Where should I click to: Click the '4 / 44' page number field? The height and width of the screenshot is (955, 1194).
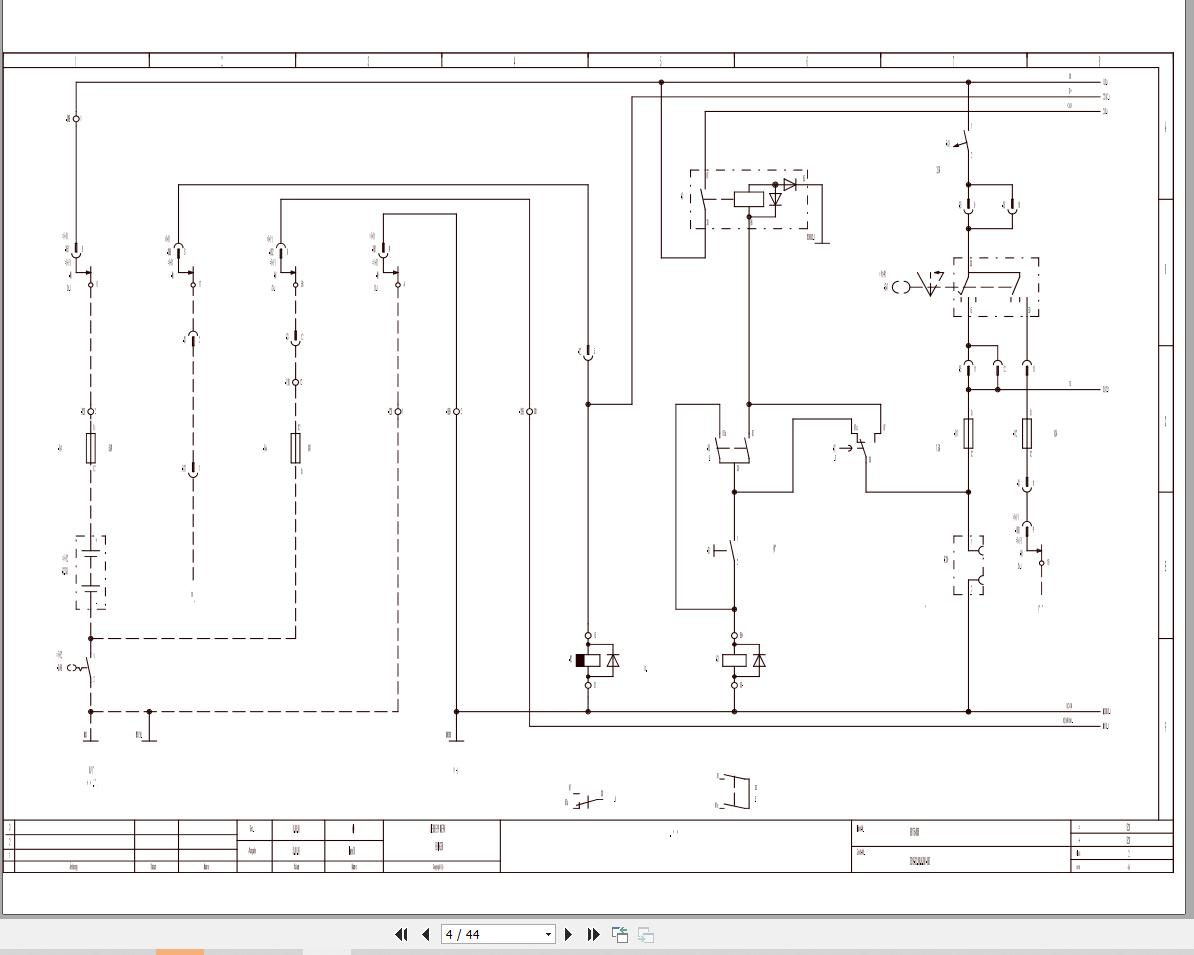click(490, 934)
